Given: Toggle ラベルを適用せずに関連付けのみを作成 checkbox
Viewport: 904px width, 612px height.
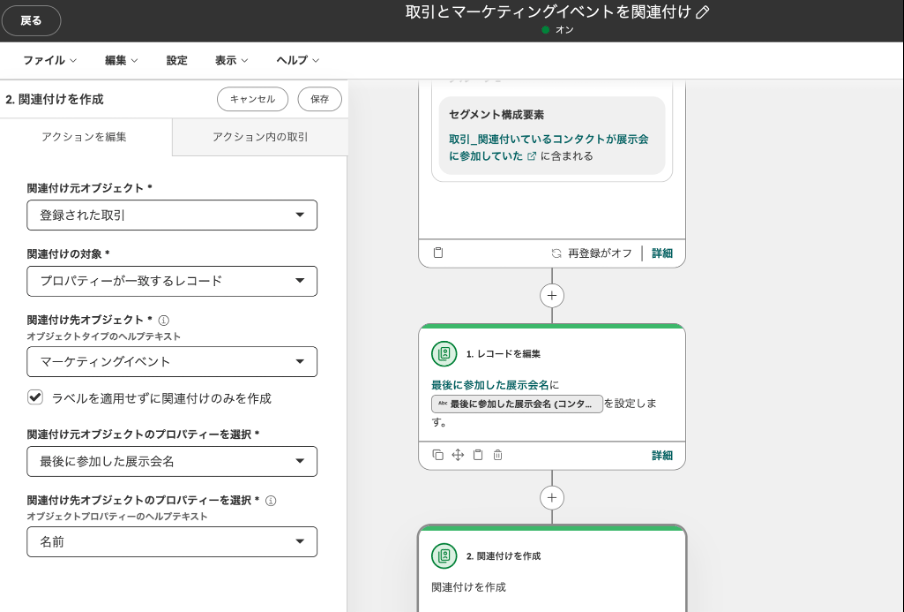Looking at the screenshot, I should point(35,397).
